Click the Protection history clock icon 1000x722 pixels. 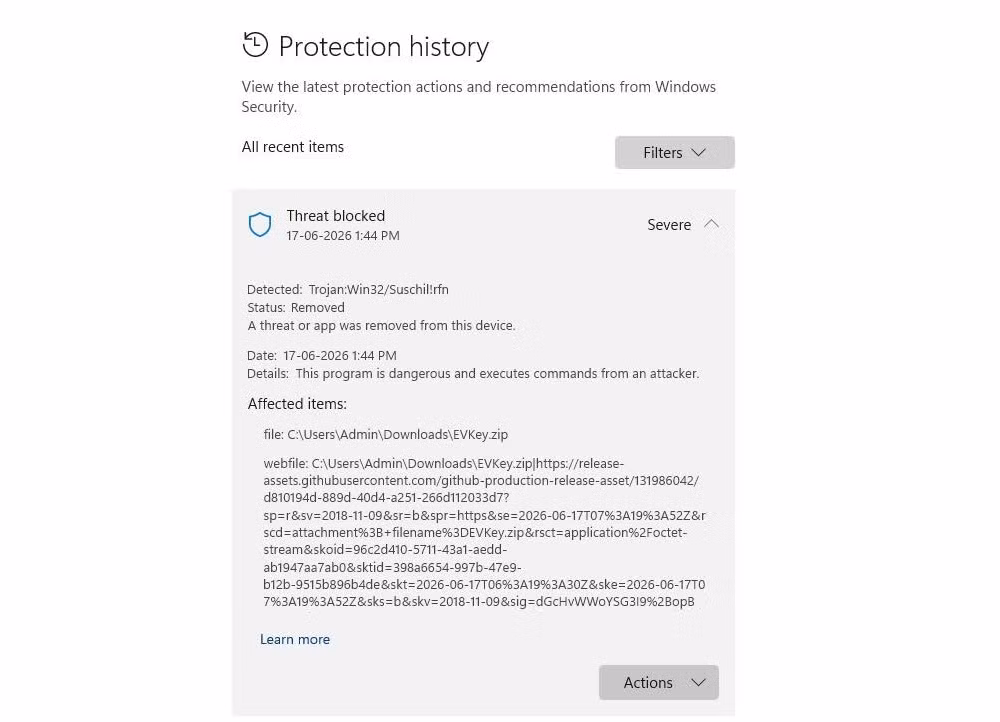click(255, 45)
